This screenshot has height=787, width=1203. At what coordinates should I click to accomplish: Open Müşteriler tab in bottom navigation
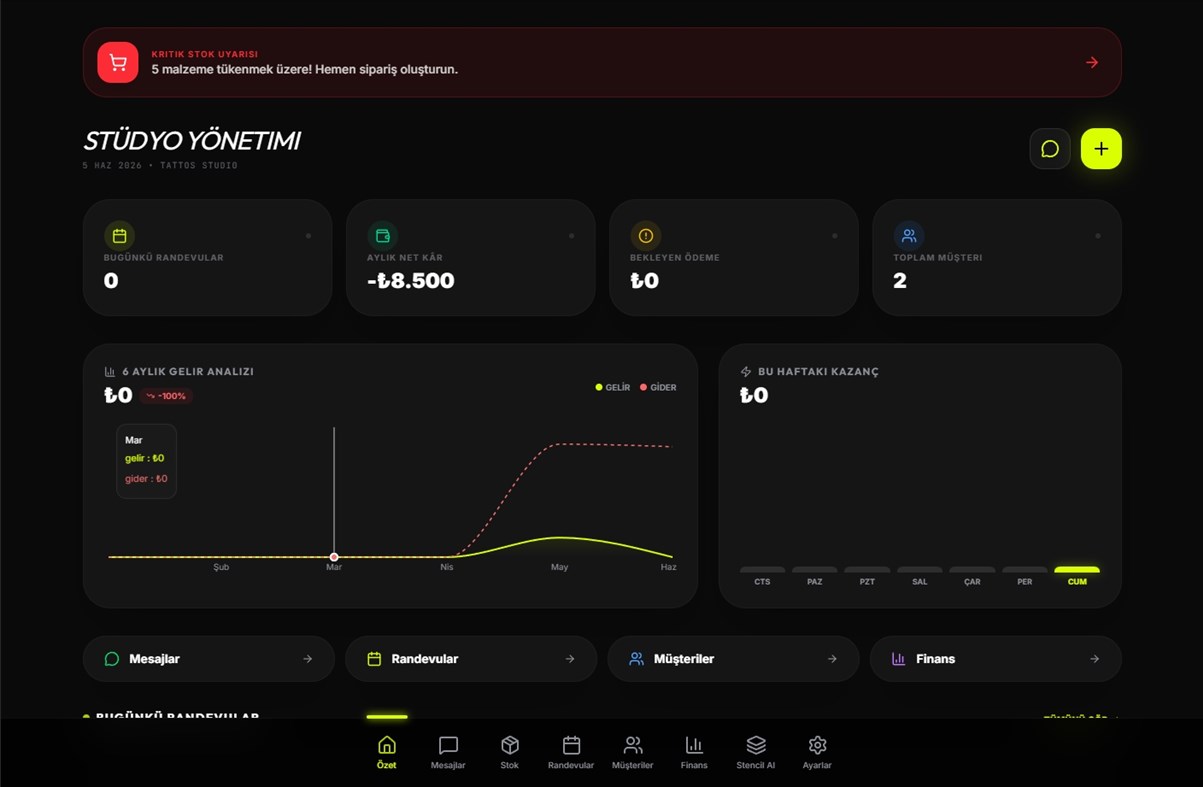click(x=633, y=752)
